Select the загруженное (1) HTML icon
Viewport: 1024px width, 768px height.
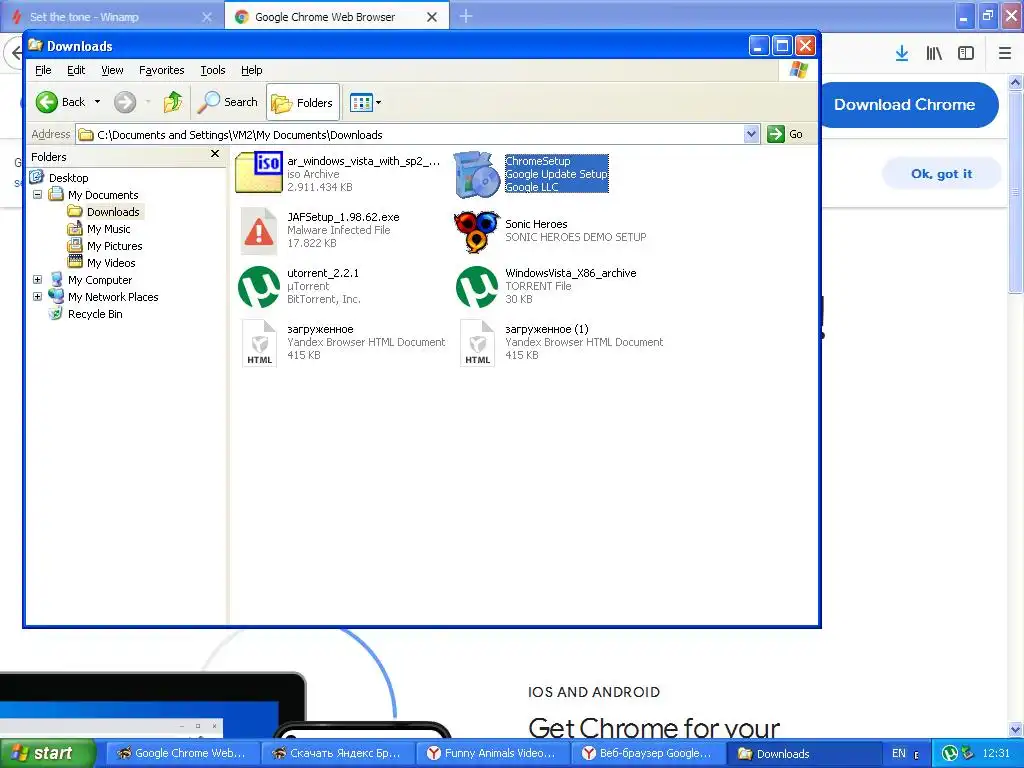click(477, 343)
